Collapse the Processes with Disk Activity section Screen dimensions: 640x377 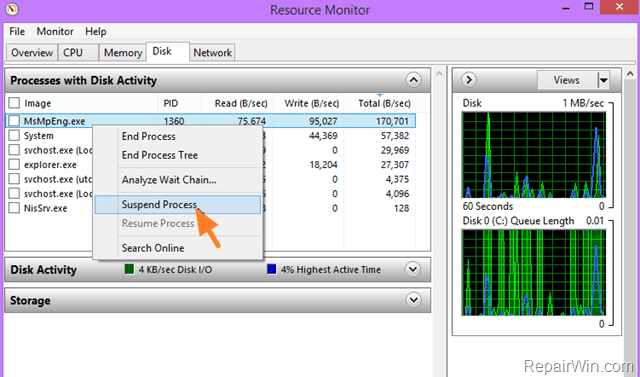413,80
